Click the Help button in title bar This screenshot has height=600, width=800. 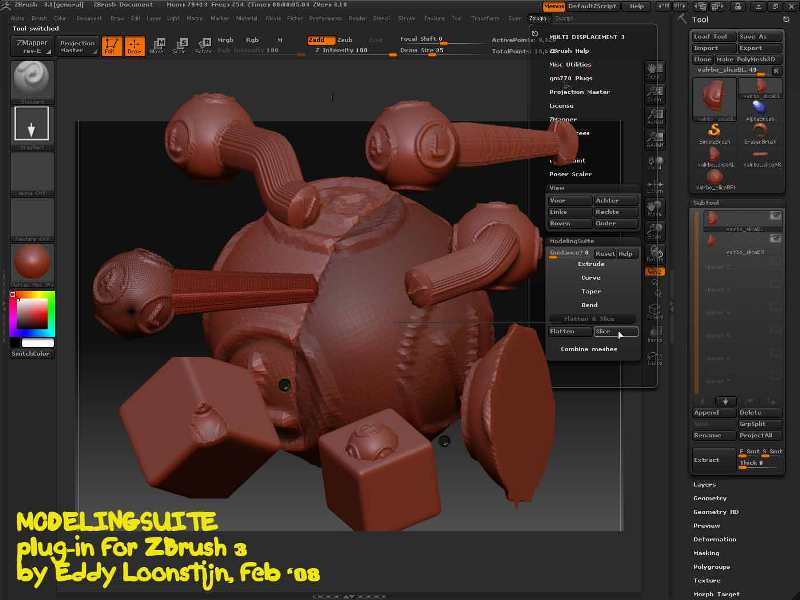[x=637, y=6]
